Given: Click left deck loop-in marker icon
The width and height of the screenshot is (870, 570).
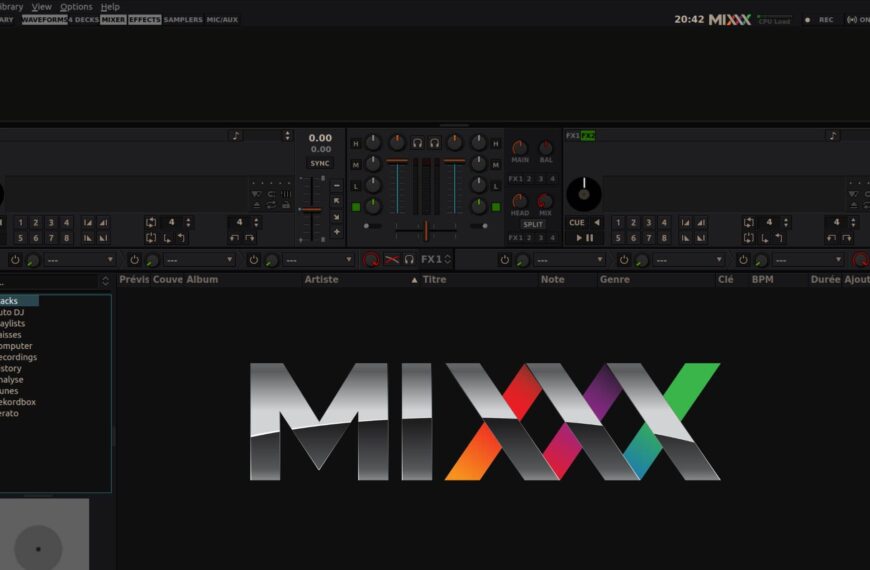Looking at the screenshot, I should tap(167, 238).
